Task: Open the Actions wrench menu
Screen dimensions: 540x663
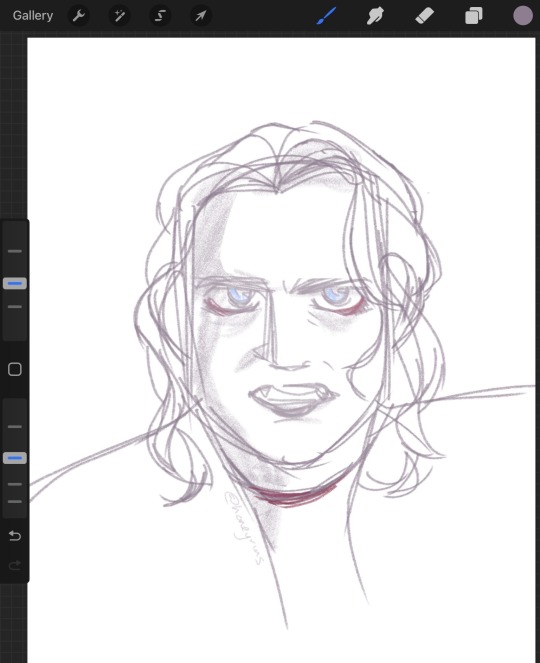Action: pyautogui.click(x=79, y=16)
